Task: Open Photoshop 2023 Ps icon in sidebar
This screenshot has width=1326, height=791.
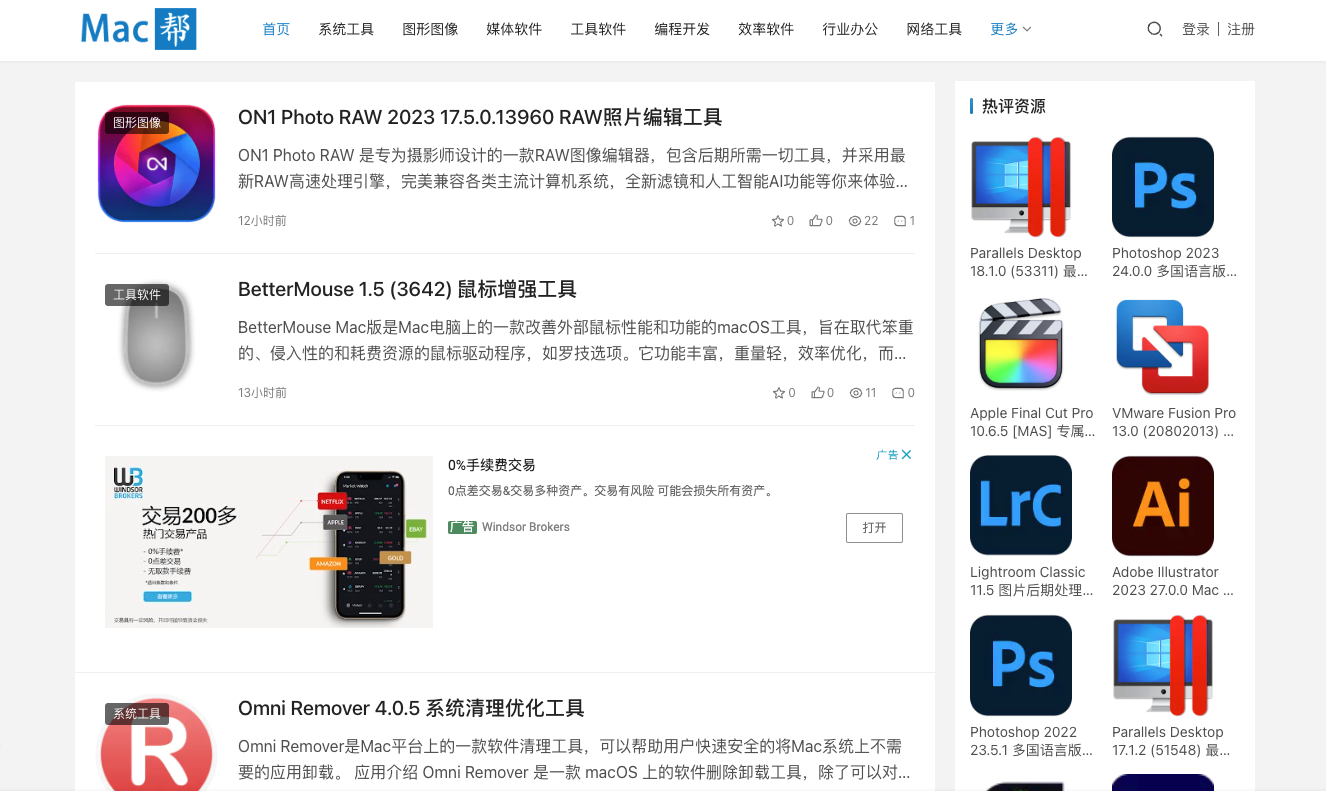Action: 1163,187
